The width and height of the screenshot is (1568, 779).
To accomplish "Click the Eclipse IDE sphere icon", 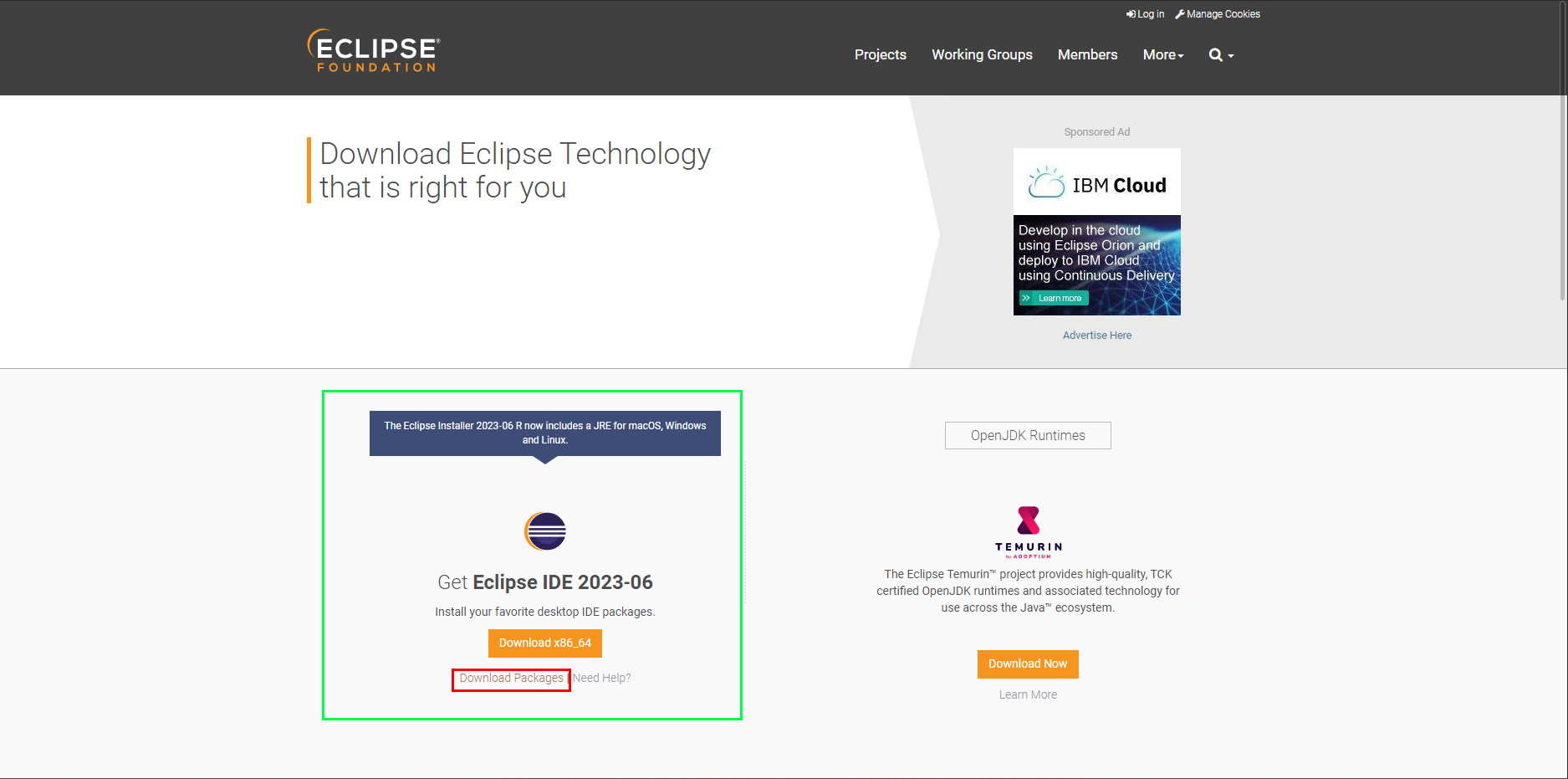I will point(545,531).
